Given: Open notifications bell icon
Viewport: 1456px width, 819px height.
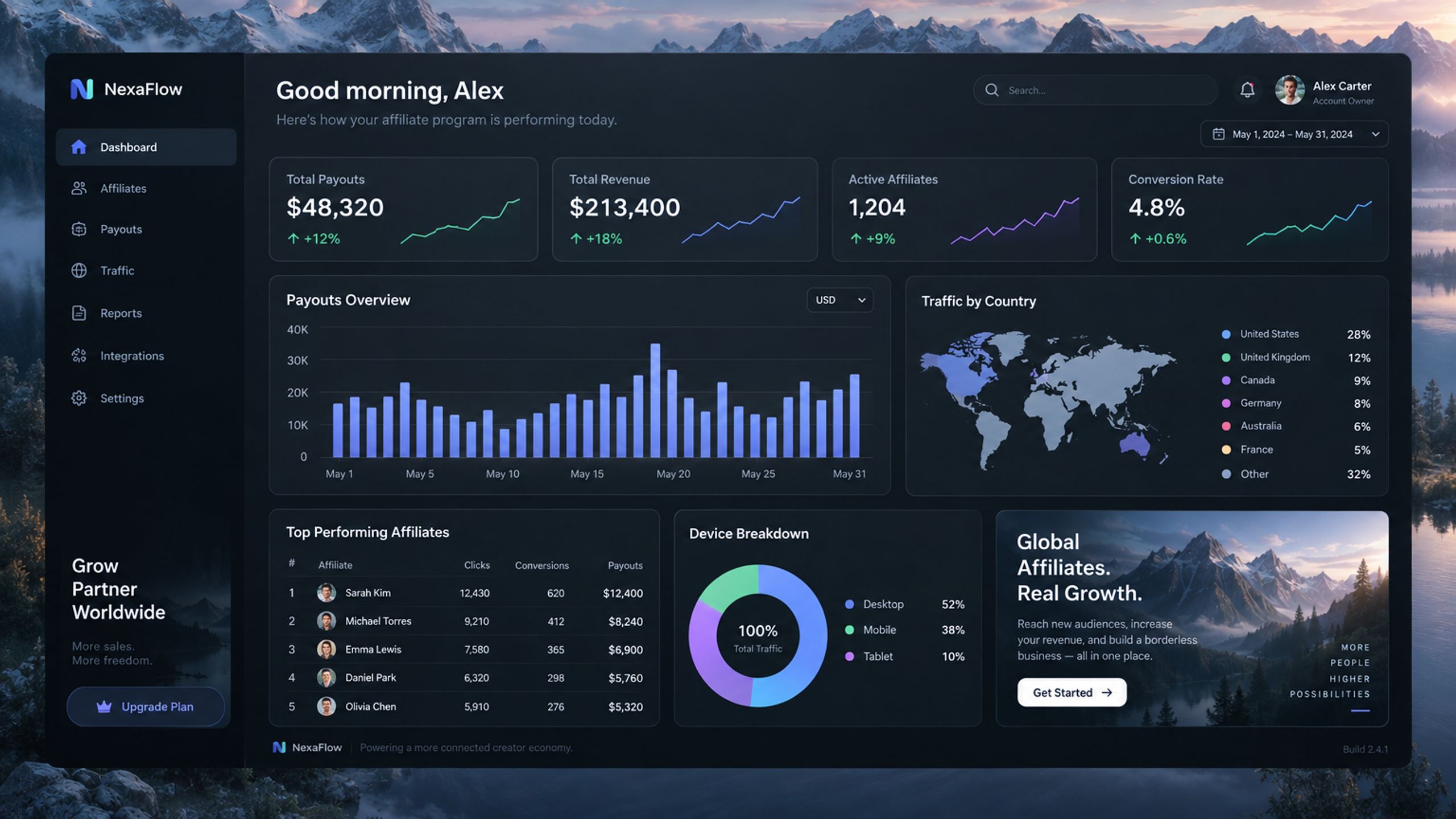Looking at the screenshot, I should coord(1247,90).
